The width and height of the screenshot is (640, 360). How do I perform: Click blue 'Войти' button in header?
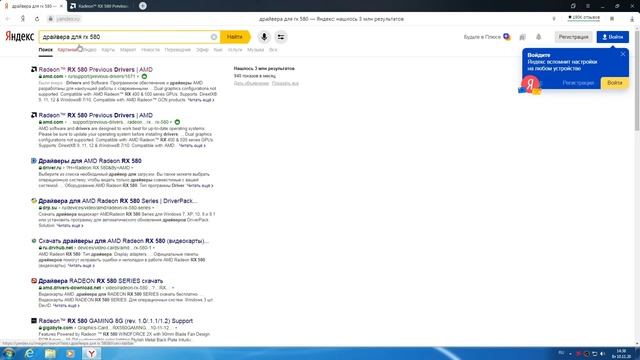pos(613,37)
